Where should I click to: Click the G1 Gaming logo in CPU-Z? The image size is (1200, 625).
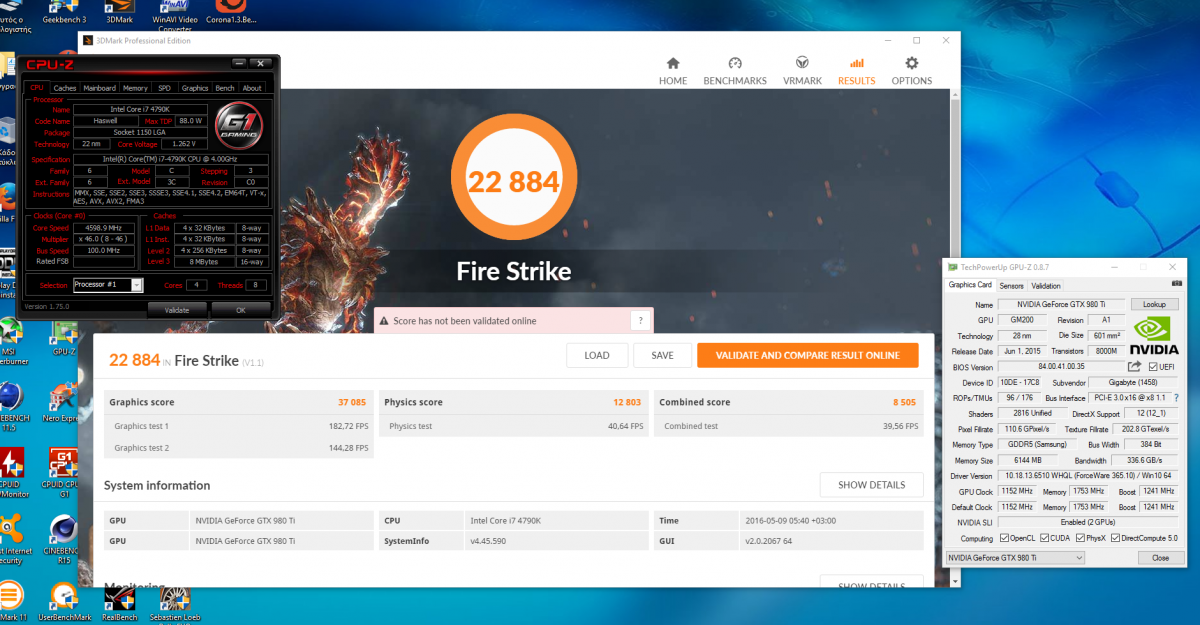click(240, 126)
